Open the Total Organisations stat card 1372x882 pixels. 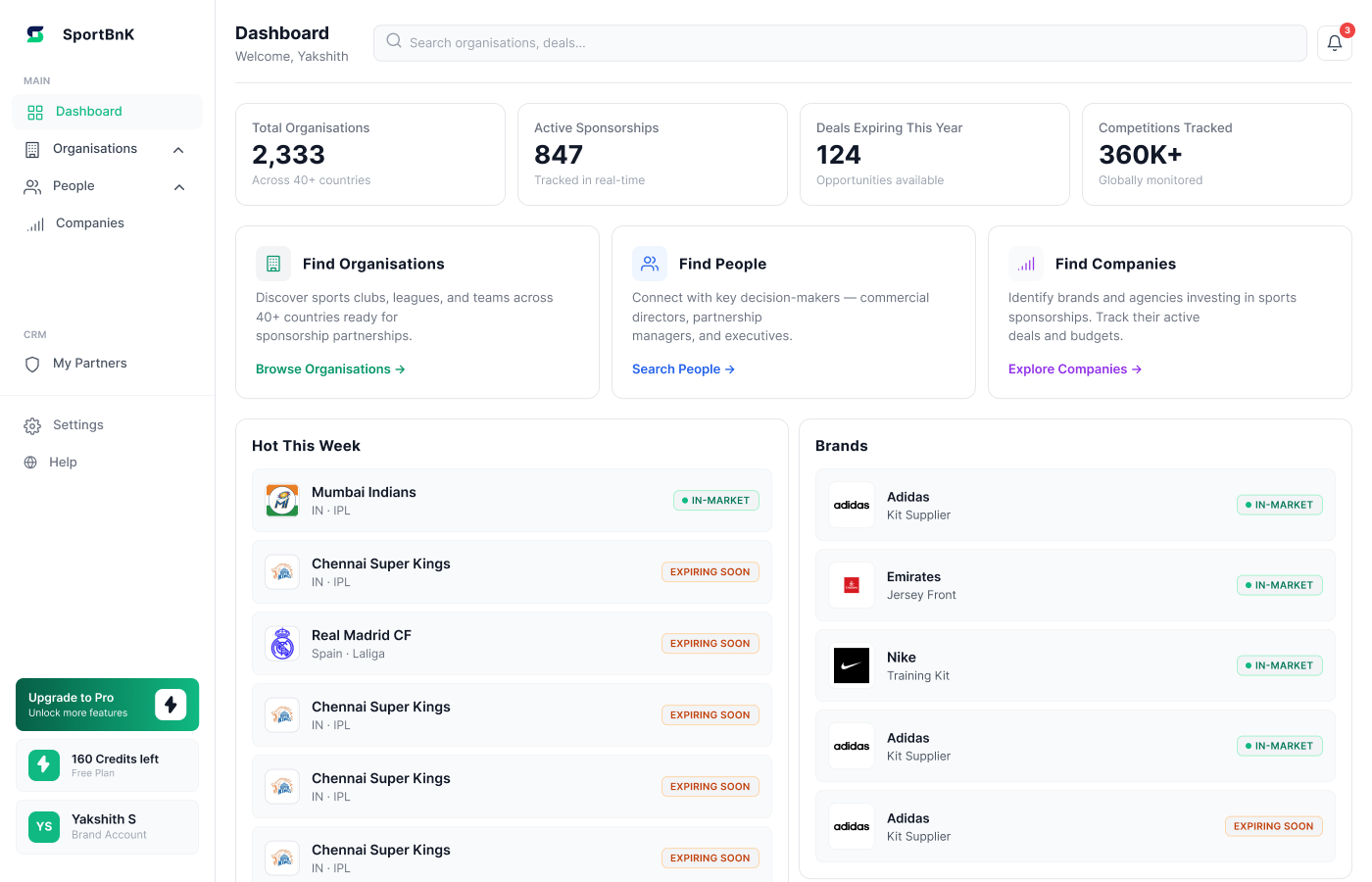(x=370, y=155)
